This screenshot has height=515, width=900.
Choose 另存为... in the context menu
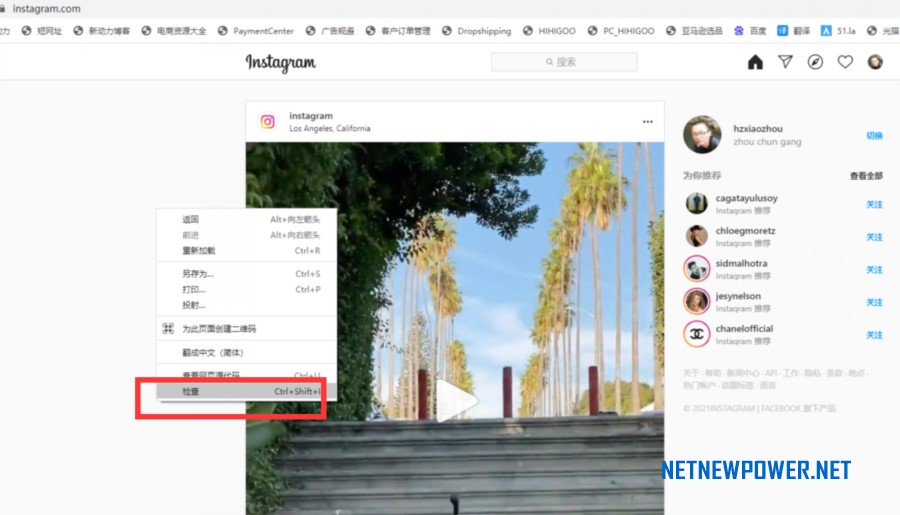pos(247,274)
